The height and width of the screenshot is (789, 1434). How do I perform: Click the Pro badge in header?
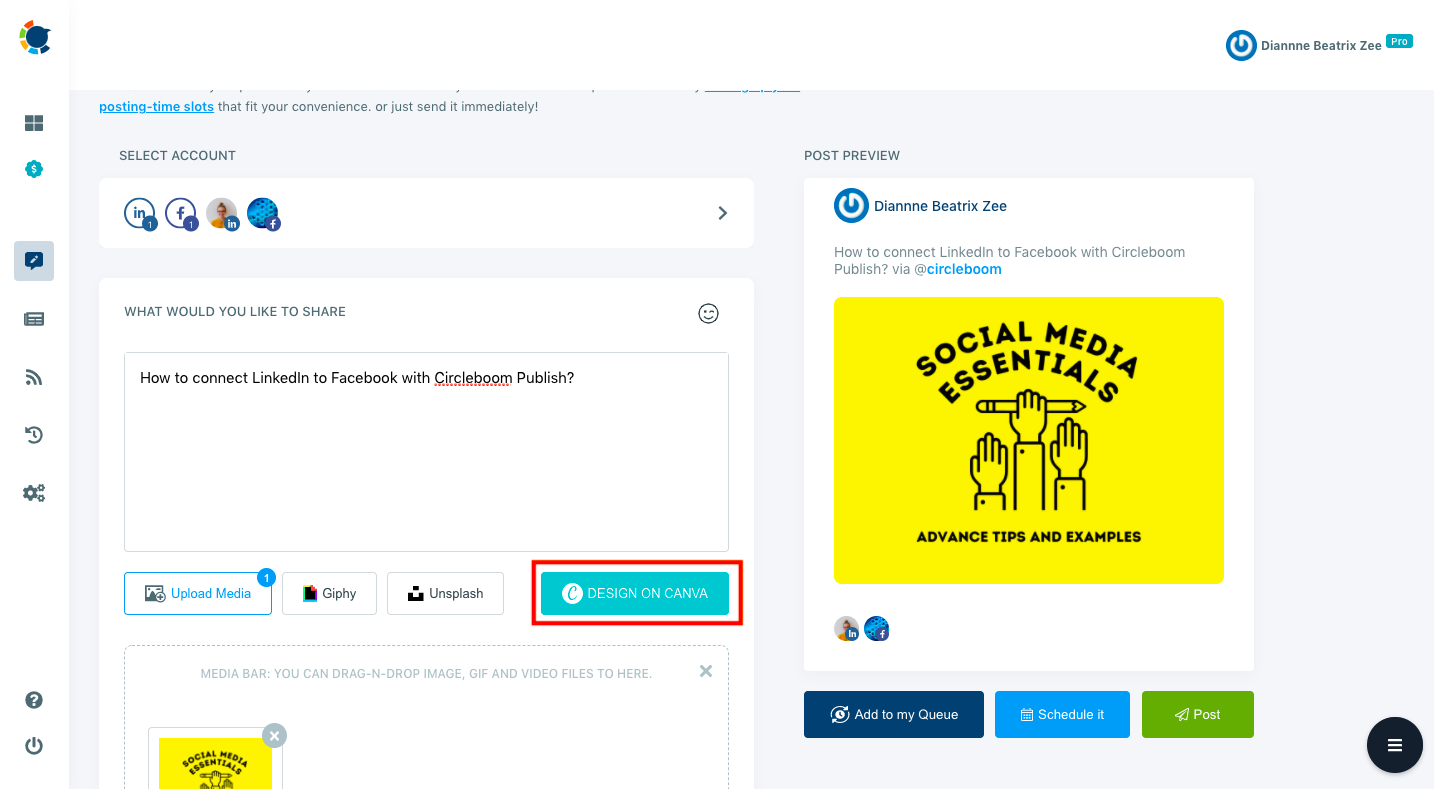(x=1399, y=41)
